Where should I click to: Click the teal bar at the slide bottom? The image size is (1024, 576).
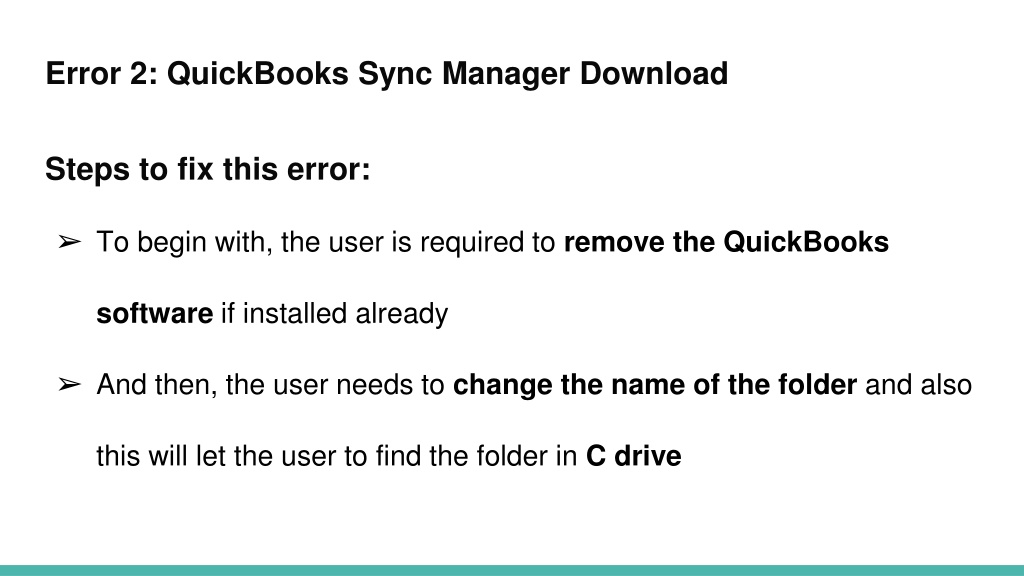pyautogui.click(x=512, y=571)
